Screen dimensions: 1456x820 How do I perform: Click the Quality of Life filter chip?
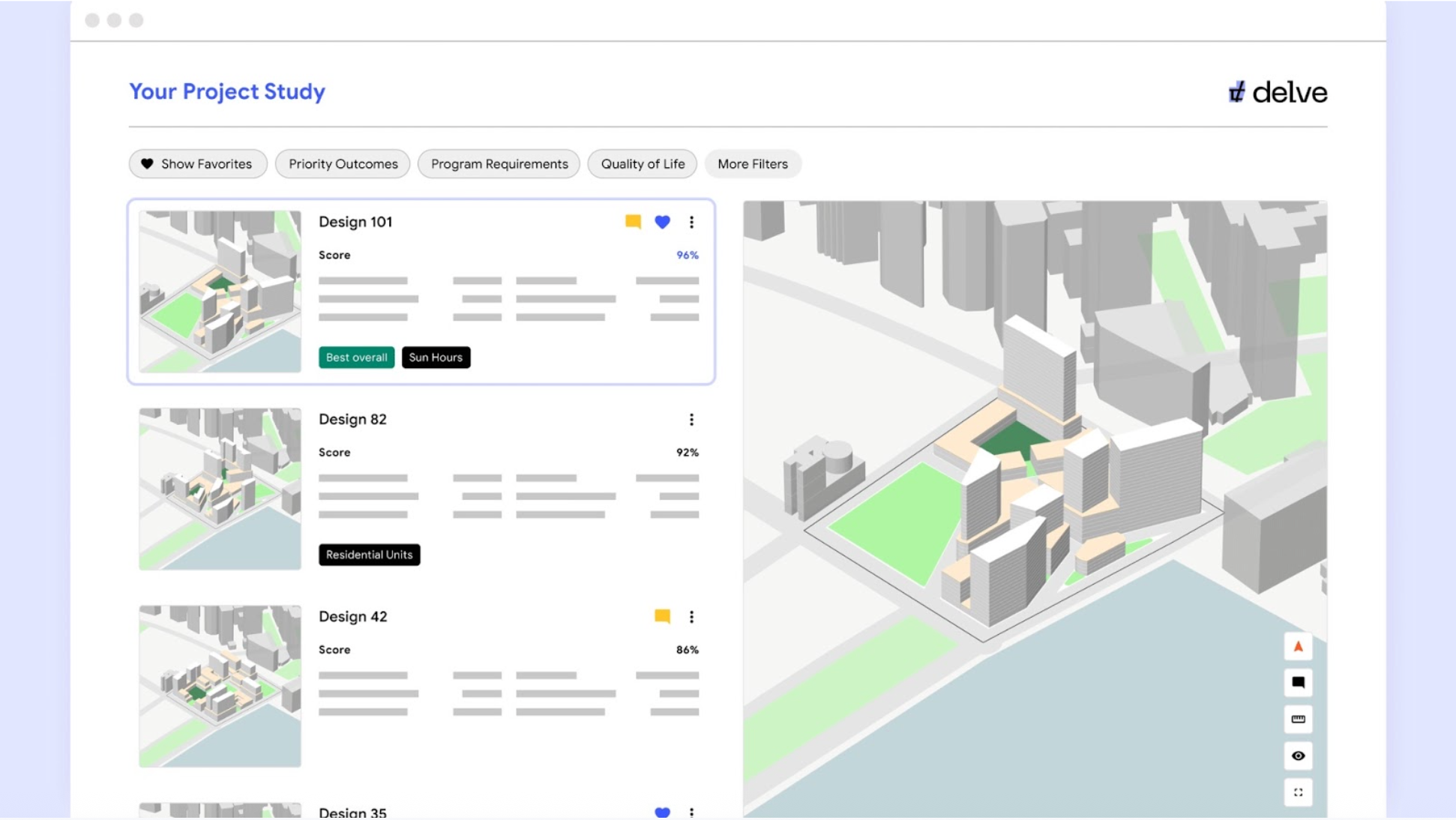(643, 164)
